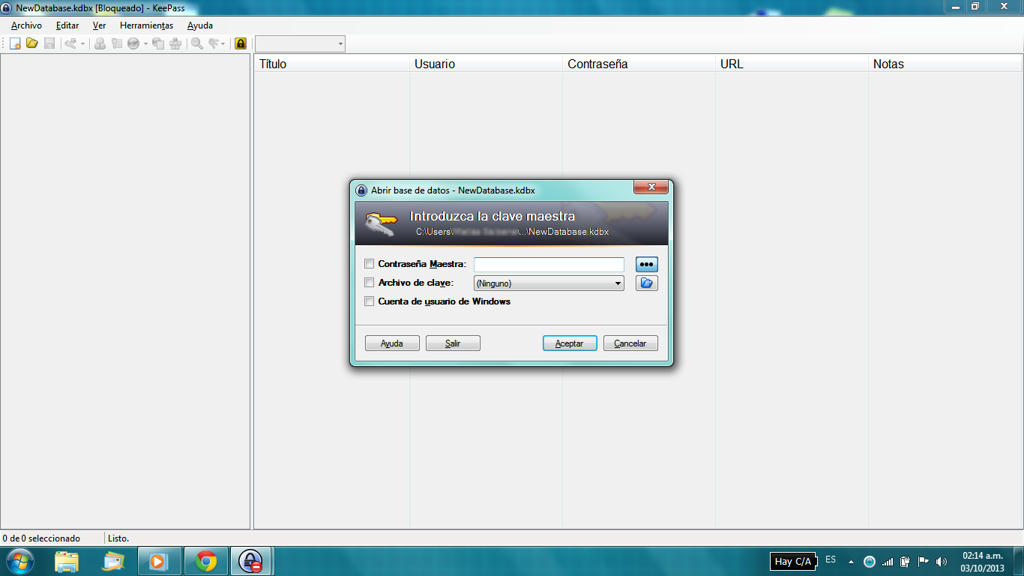Click the Copy URL toolbar icon

(158, 44)
